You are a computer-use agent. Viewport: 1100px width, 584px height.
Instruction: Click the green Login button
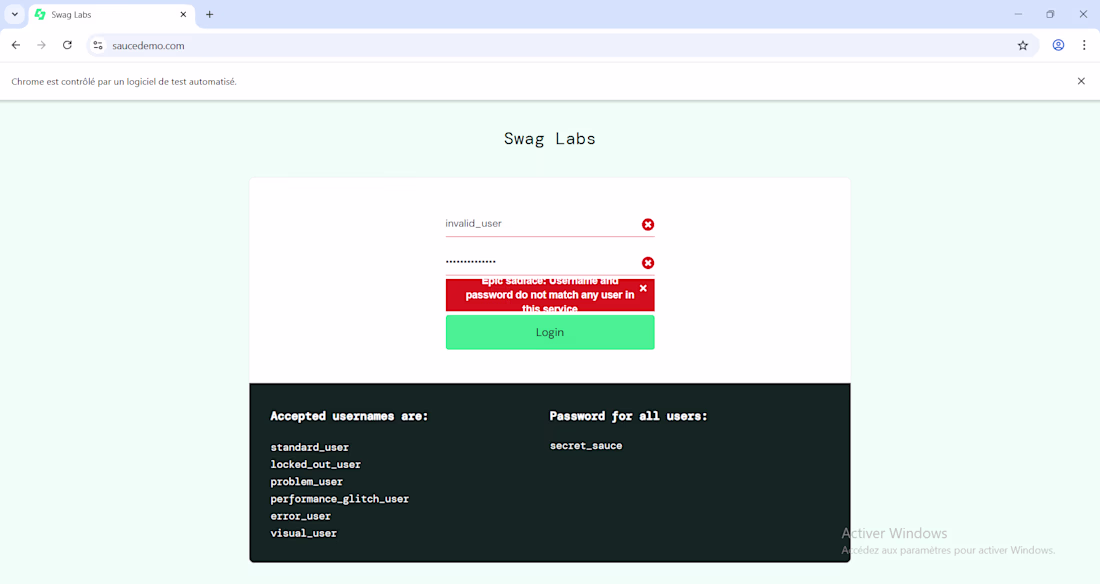550,332
